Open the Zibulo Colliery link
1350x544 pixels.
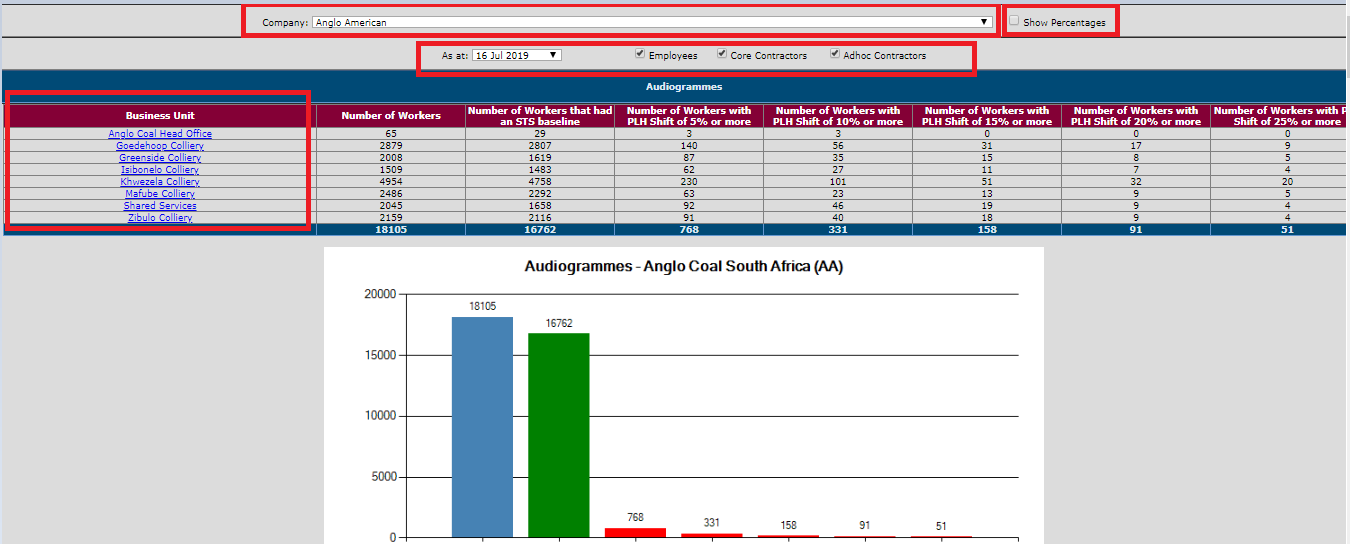[x=160, y=218]
